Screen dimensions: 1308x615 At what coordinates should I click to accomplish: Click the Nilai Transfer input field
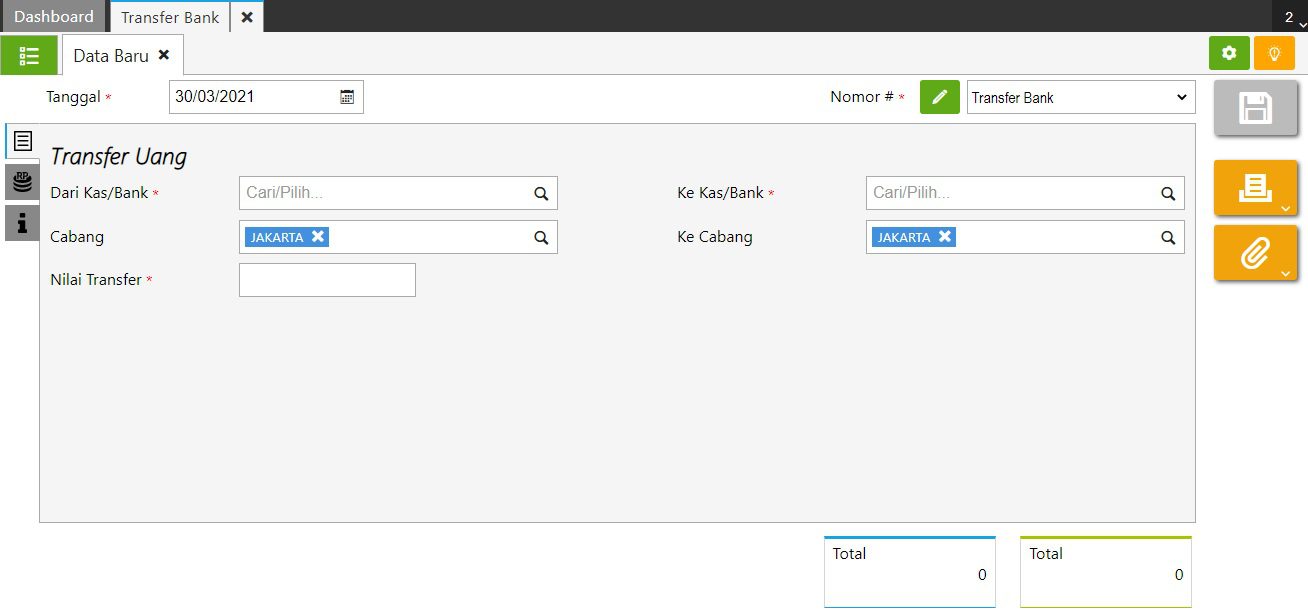(327, 280)
